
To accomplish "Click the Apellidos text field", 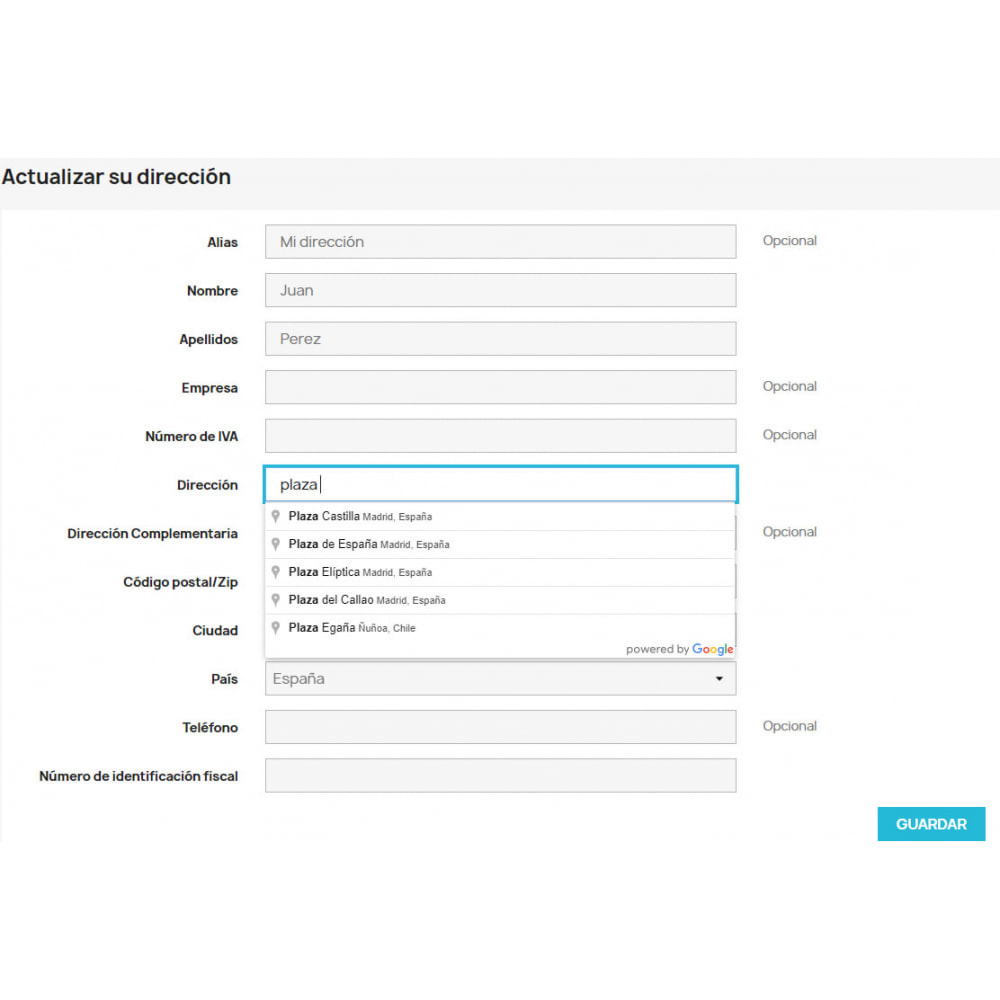I will tap(500, 339).
